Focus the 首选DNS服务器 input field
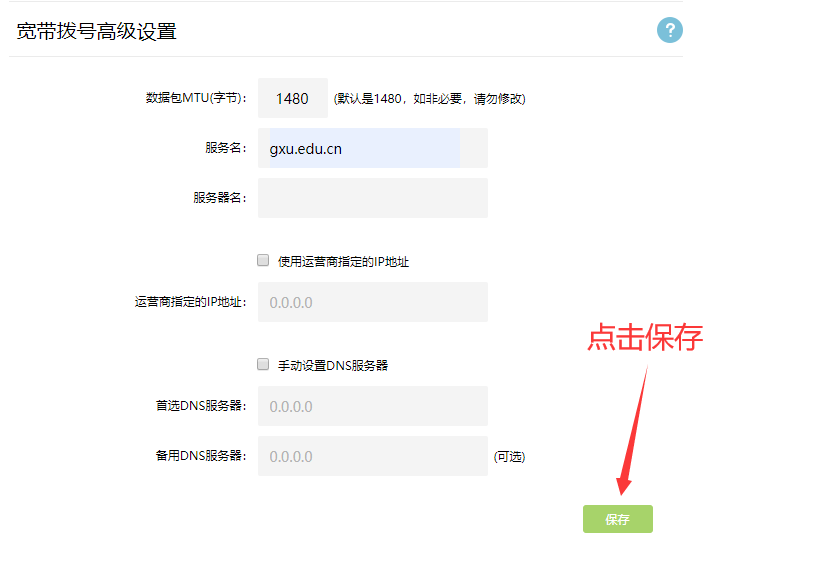The image size is (820, 572). 372,406
